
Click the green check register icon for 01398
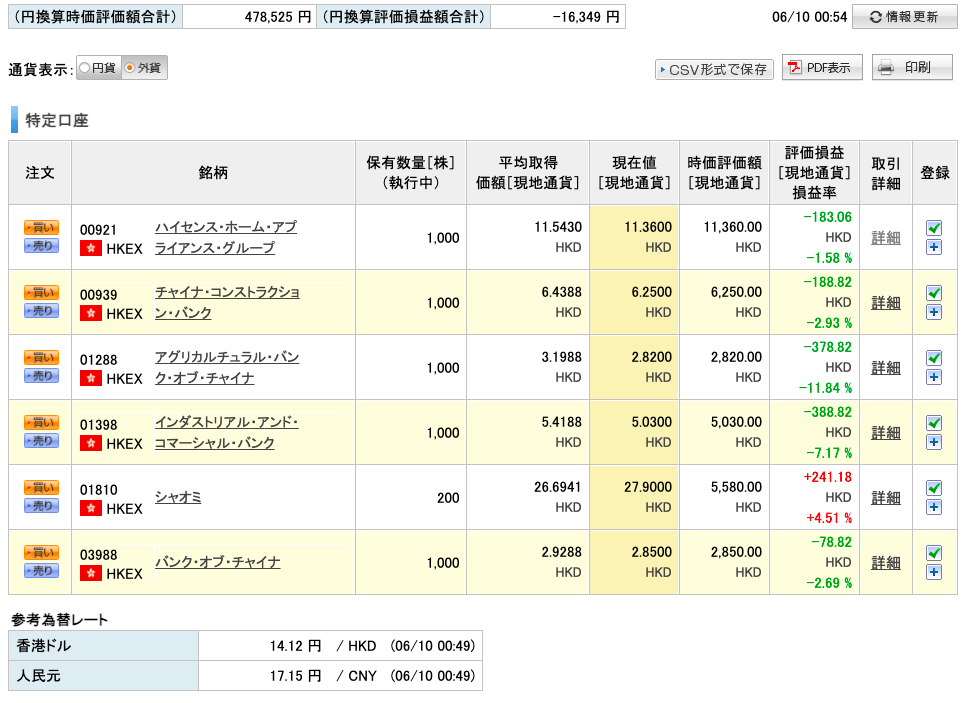tap(934, 423)
